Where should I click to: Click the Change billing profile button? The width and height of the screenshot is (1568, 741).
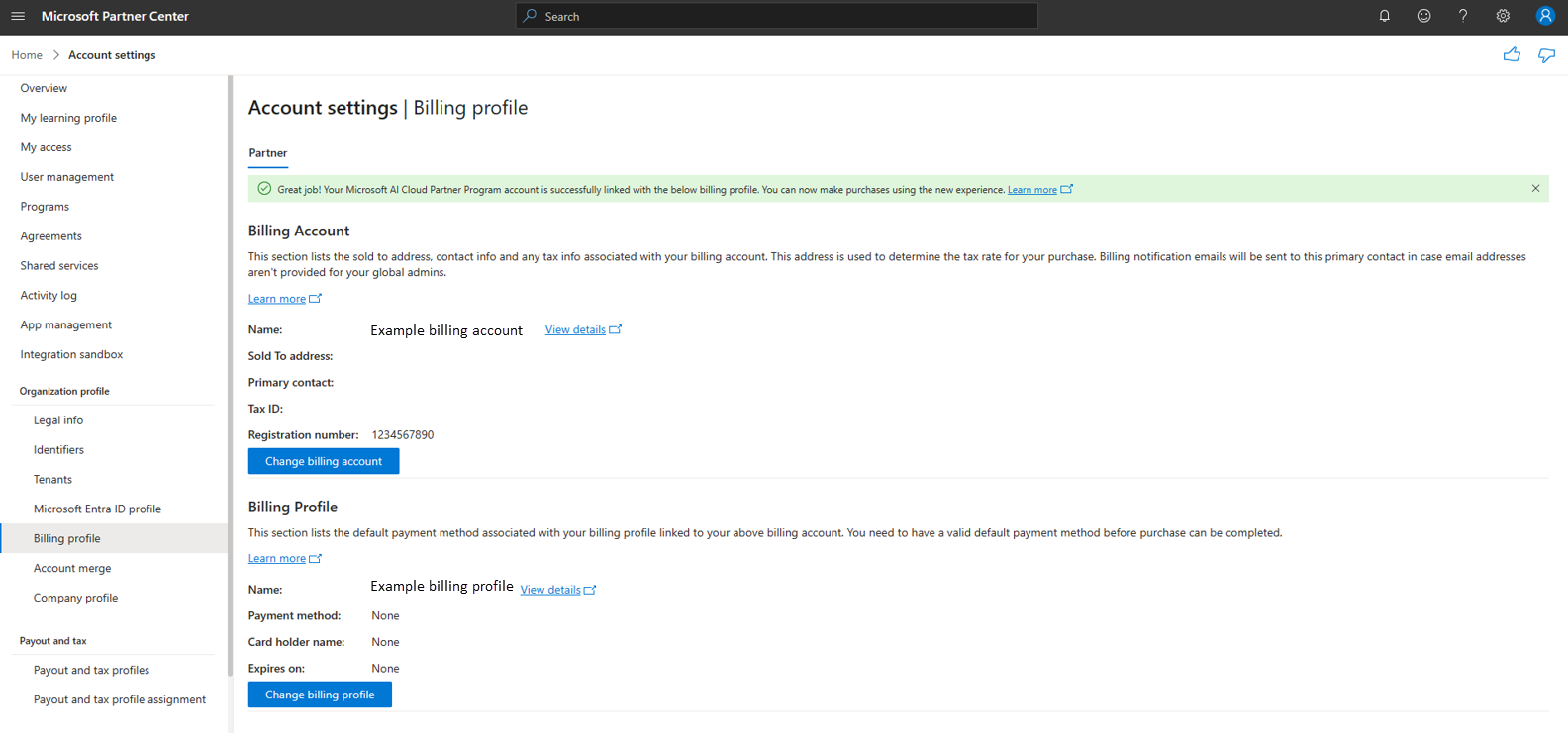tap(320, 695)
